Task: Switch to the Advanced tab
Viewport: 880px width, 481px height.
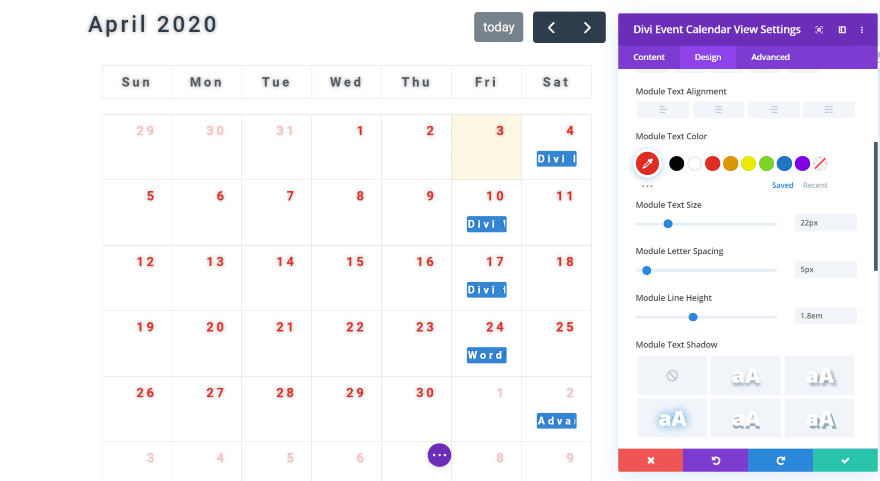Action: tap(770, 57)
